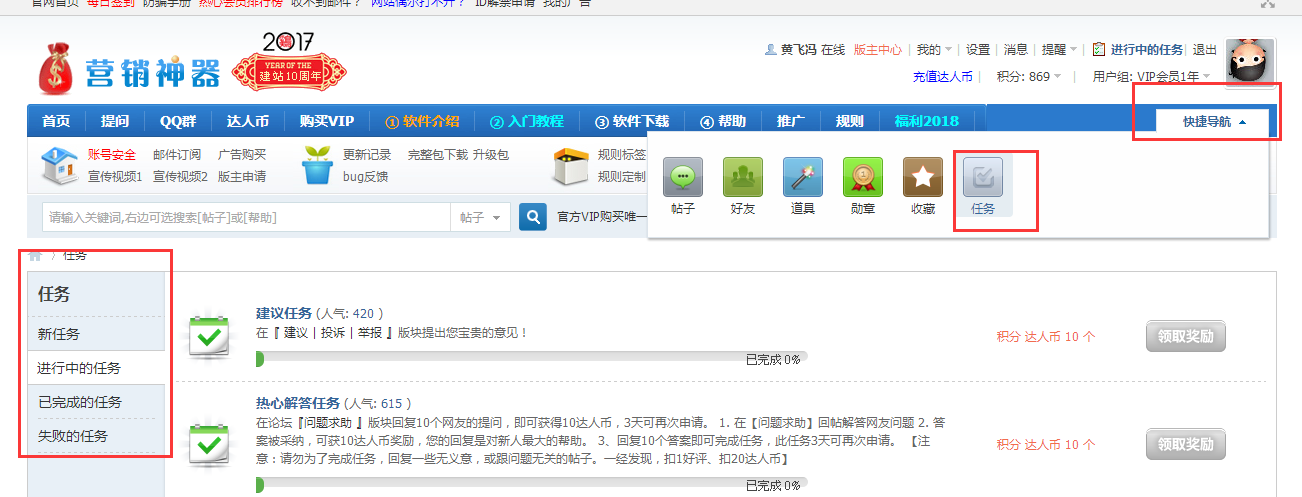Select 已完成的任务 in the sidebar
Viewport: 1302px width, 497px height.
click(80, 402)
